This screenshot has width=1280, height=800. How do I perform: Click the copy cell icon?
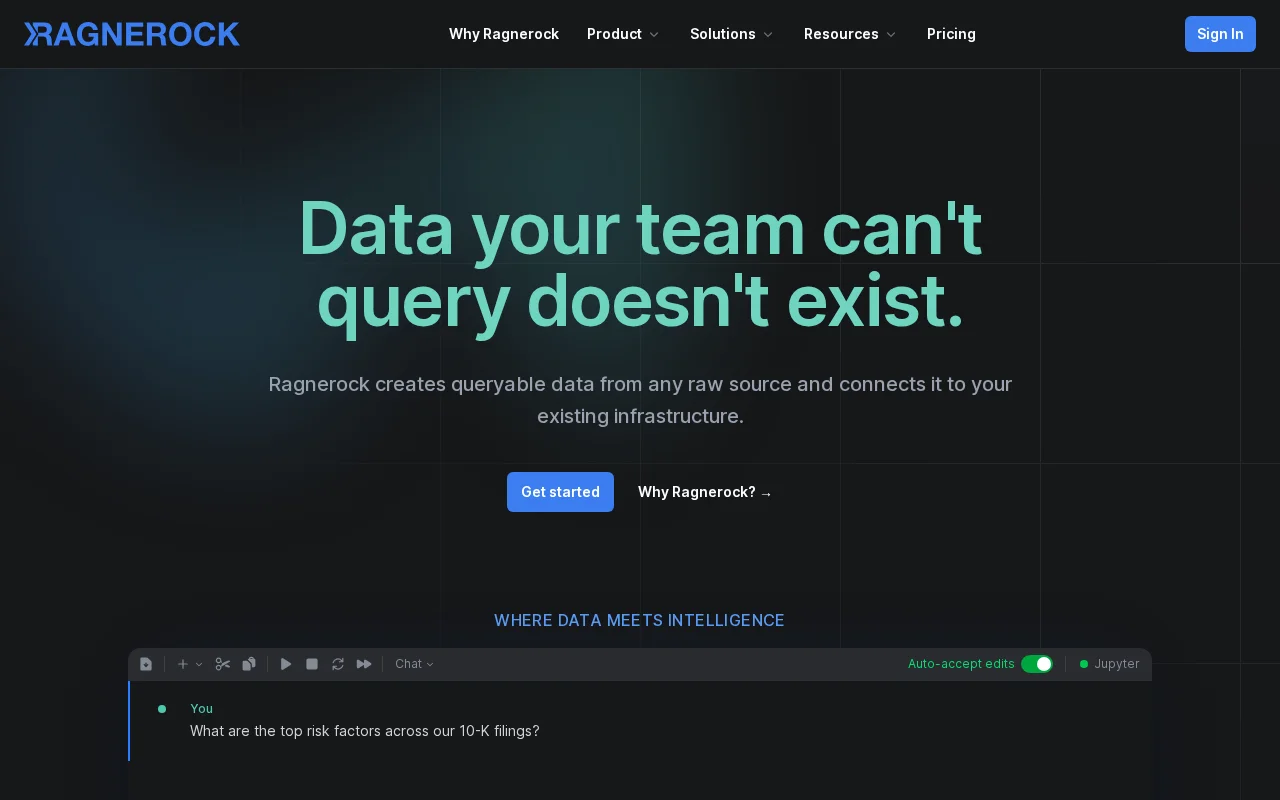click(x=249, y=664)
